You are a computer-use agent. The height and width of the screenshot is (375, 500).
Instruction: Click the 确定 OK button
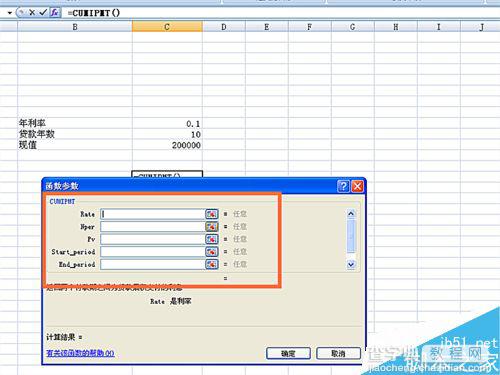pos(288,353)
